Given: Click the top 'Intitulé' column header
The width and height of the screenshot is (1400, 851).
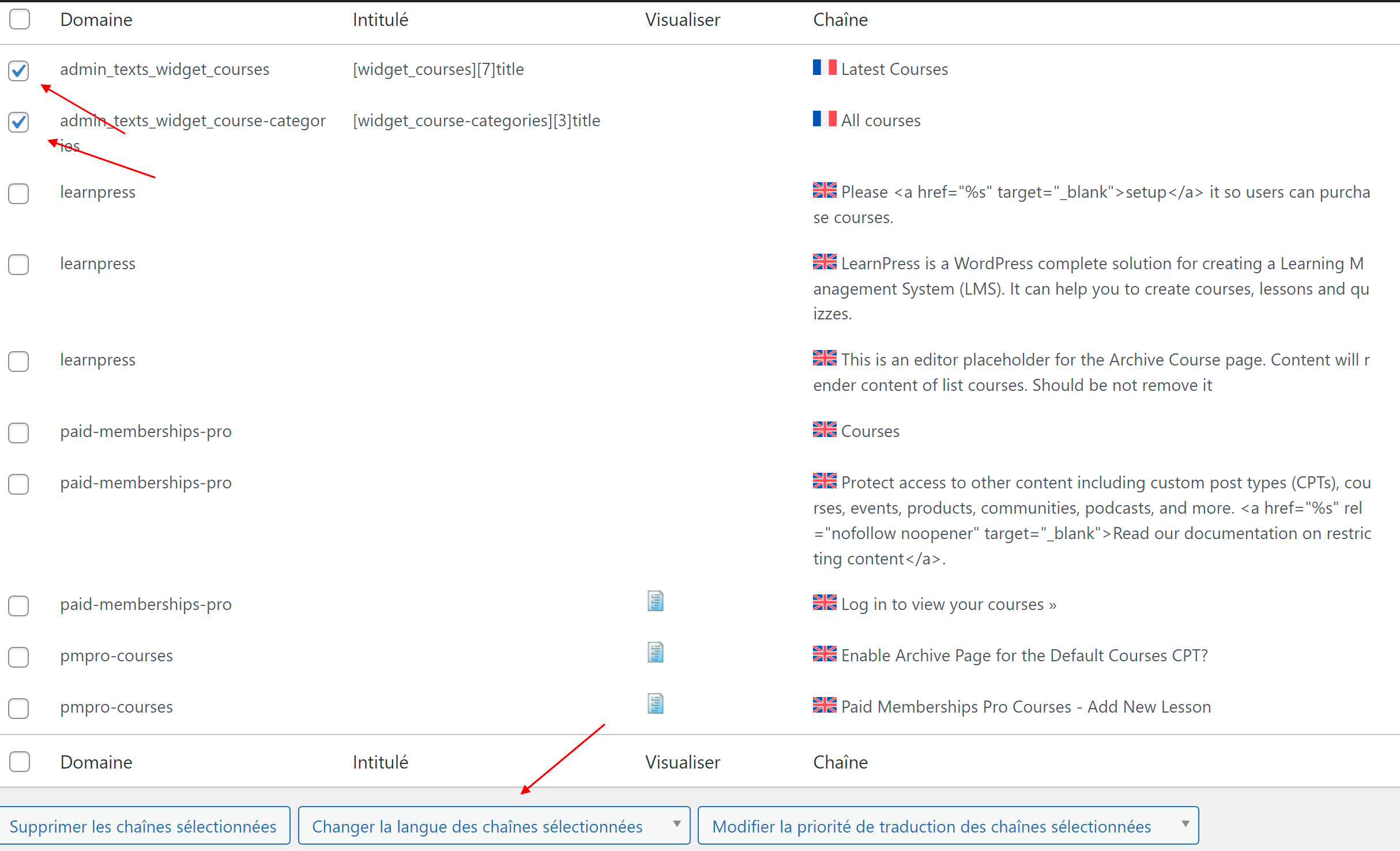Looking at the screenshot, I should (x=381, y=20).
